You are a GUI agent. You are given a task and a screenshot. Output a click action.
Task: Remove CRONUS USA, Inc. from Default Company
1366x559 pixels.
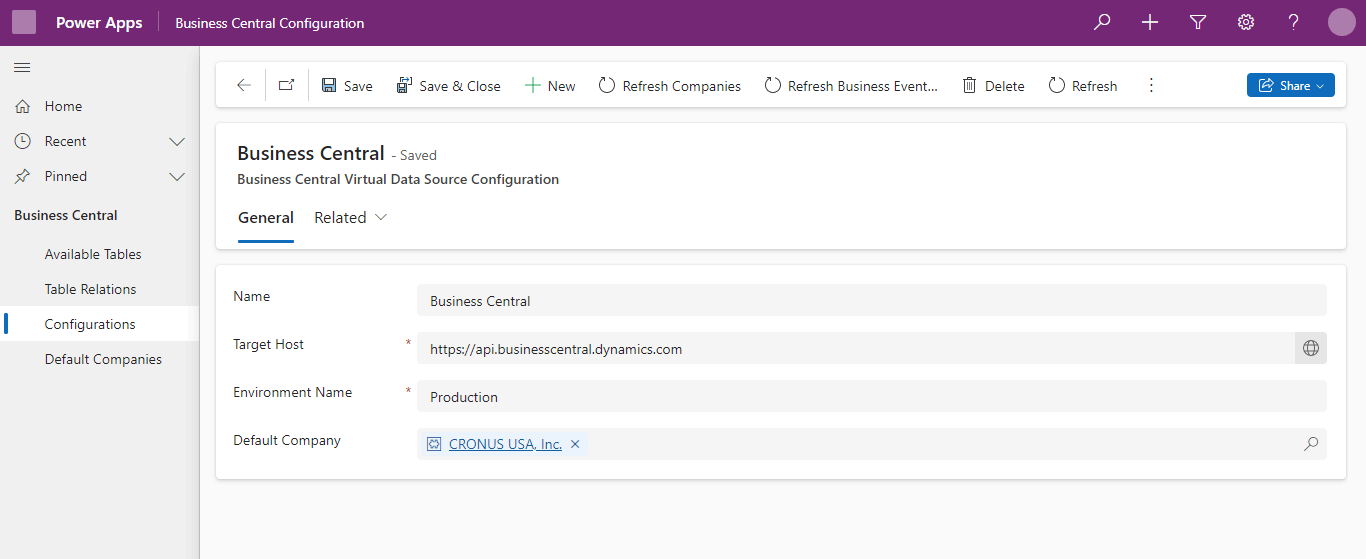point(575,444)
